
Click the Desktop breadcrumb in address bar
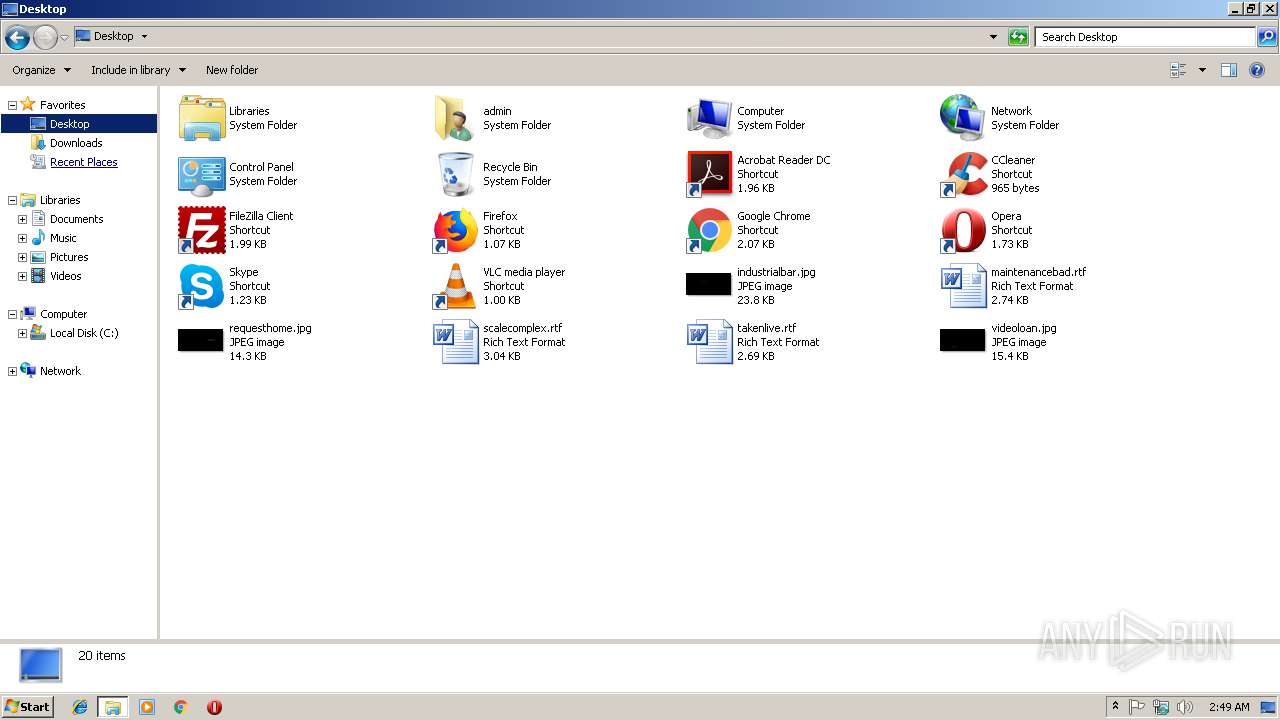[113, 36]
